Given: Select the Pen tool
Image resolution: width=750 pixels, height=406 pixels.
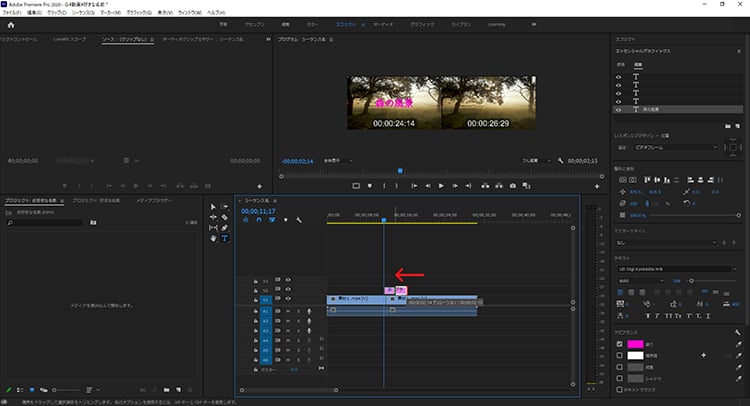Looking at the screenshot, I should point(224,228).
